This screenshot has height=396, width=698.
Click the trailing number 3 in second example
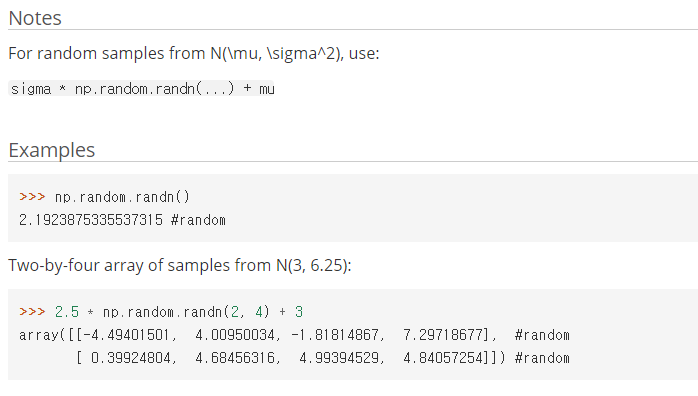(299, 312)
